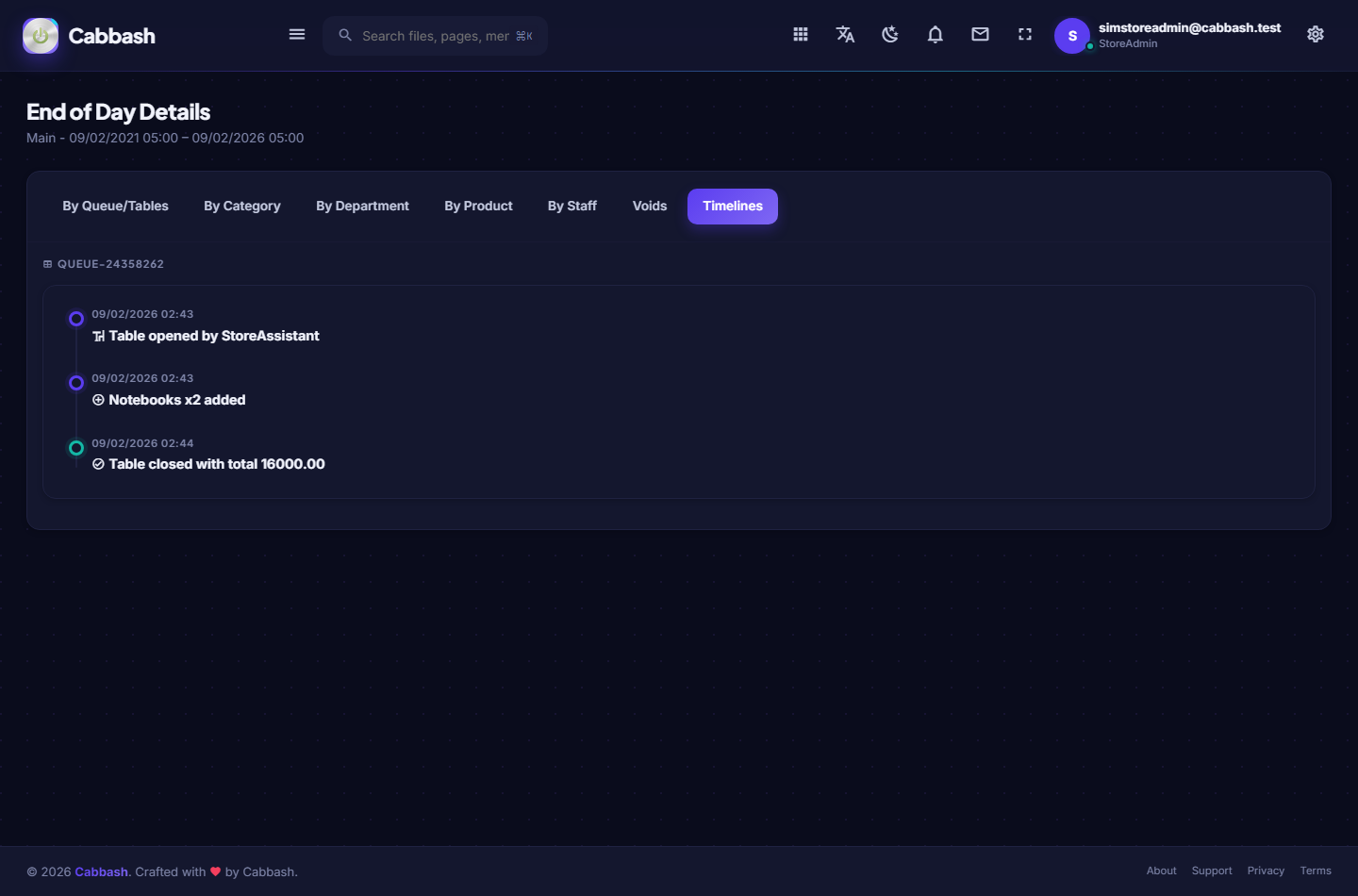Click the Table closed green timeline marker
The image size is (1358, 896).
pos(76,448)
